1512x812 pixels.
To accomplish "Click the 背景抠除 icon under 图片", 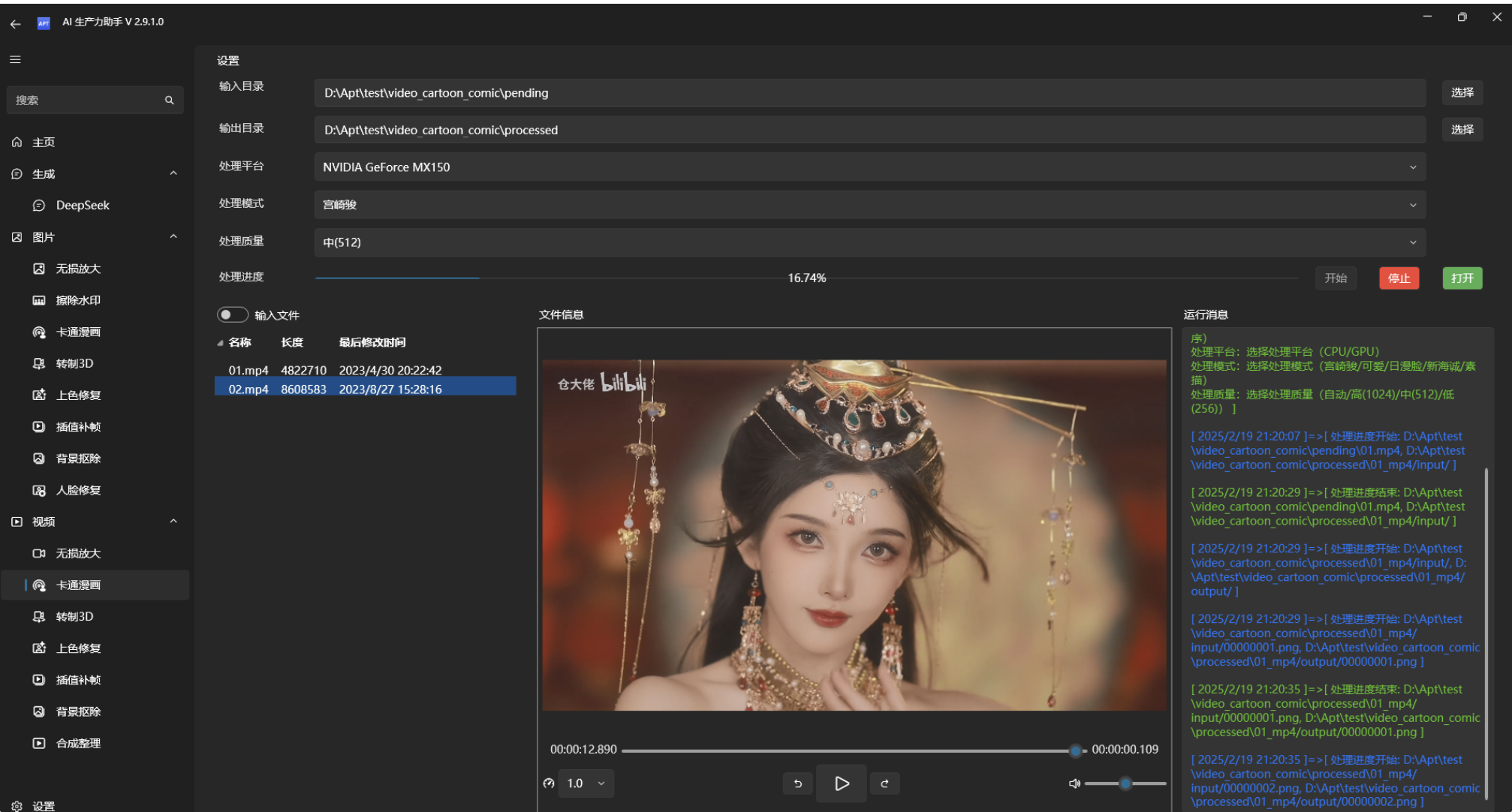I will [x=39, y=458].
